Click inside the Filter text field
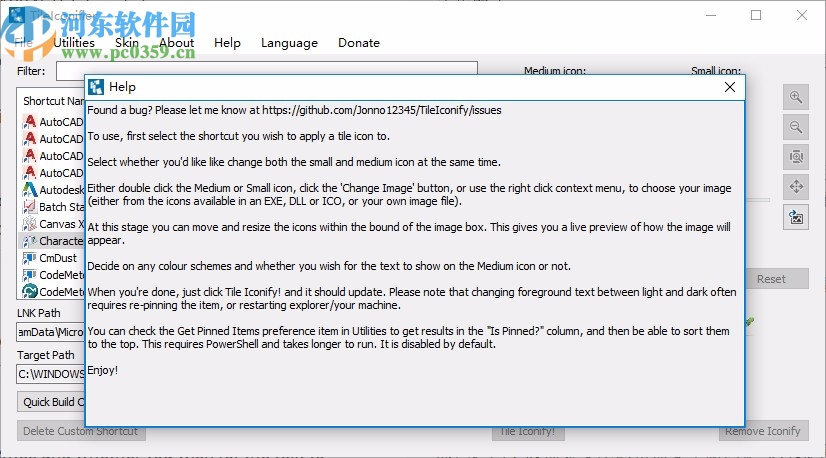The height and width of the screenshot is (458, 826). [x=267, y=69]
